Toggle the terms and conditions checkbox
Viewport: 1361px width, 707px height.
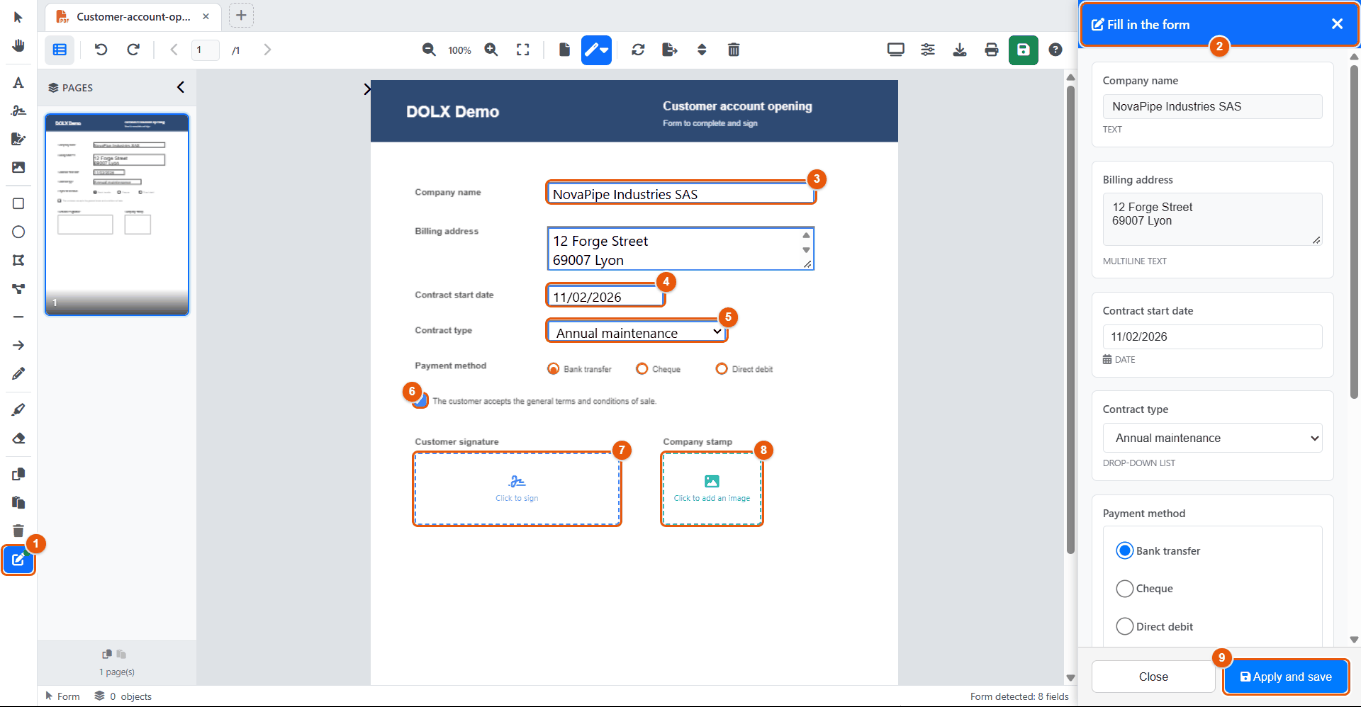(x=421, y=401)
